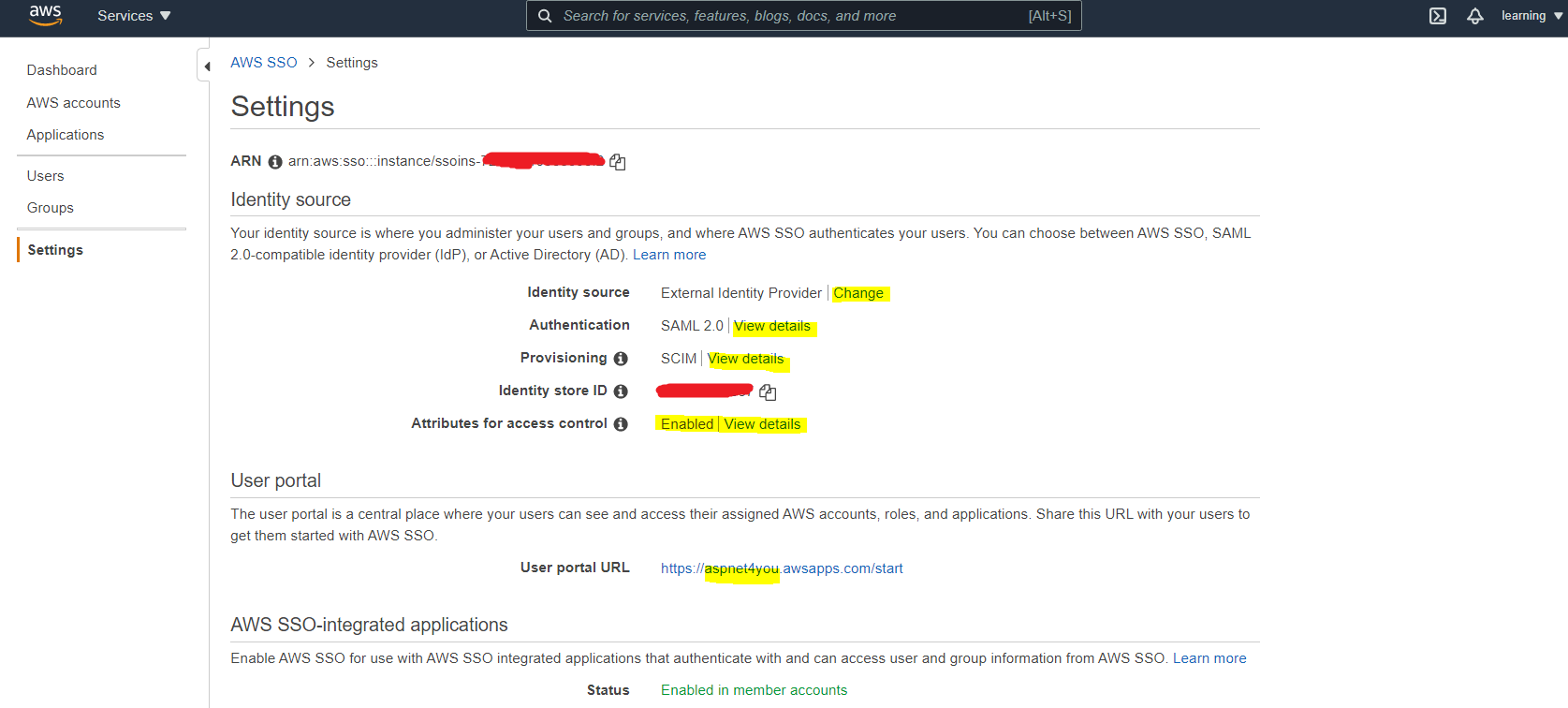Click Attributes for access control info icon

[x=621, y=424]
